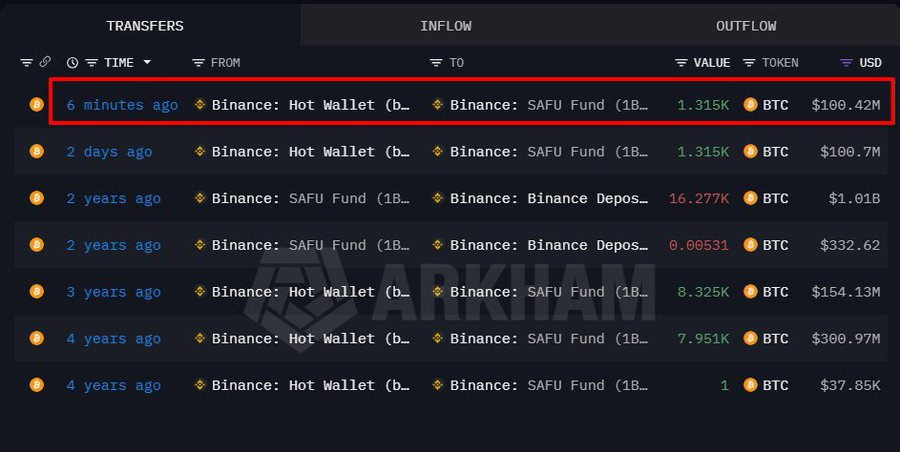Open the USD column filter
This screenshot has height=452, width=900.
847,63
